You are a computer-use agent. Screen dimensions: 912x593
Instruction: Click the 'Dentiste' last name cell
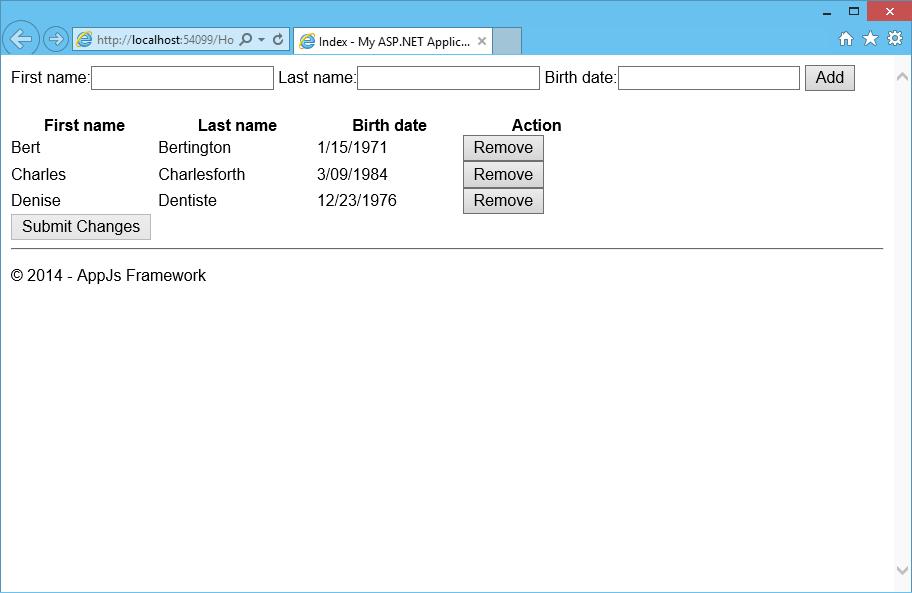click(x=187, y=201)
